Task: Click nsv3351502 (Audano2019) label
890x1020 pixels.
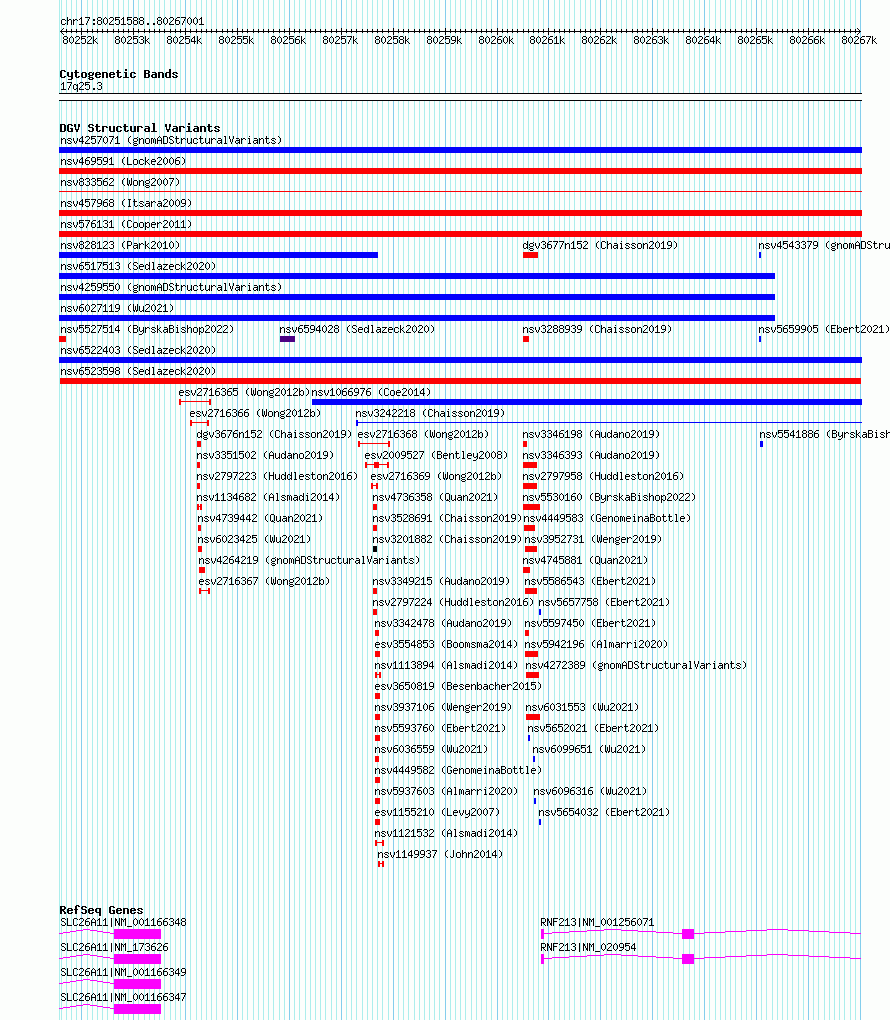Action: tap(265, 455)
